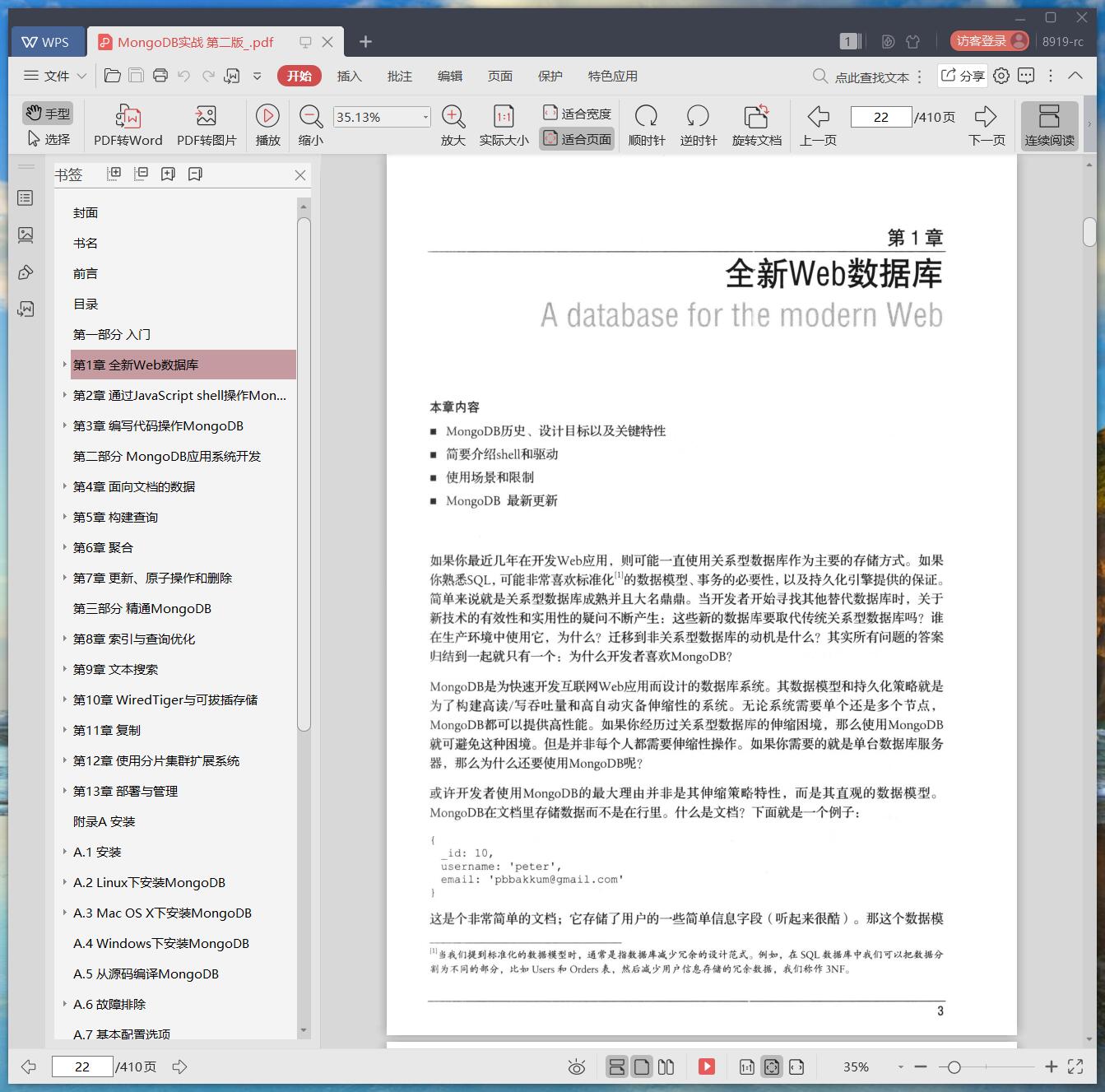Expand A.1 安装 arrow
This screenshot has height=1092, width=1105.
pyautogui.click(x=64, y=852)
